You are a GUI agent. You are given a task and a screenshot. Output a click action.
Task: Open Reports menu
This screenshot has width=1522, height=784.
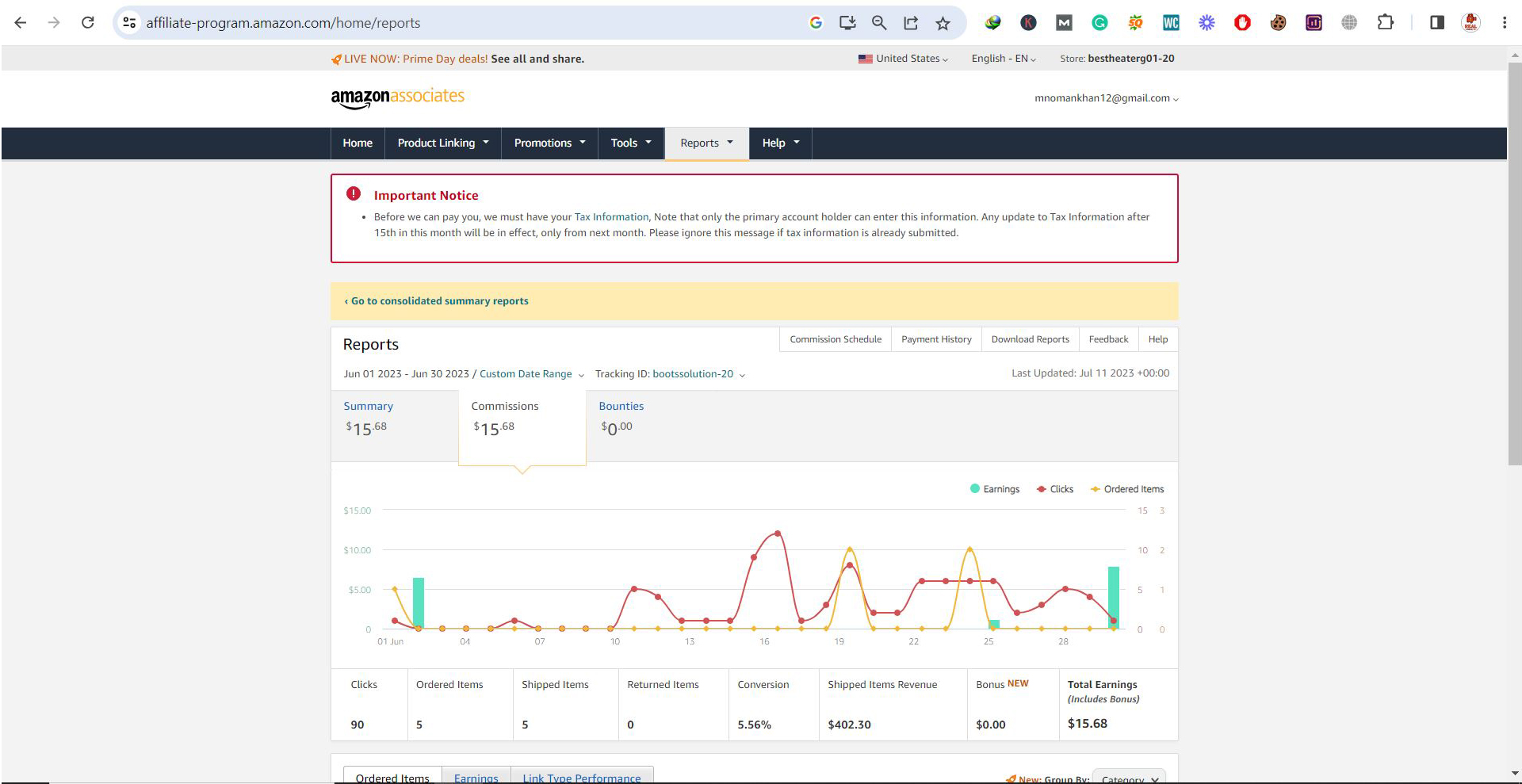pyautogui.click(x=706, y=143)
